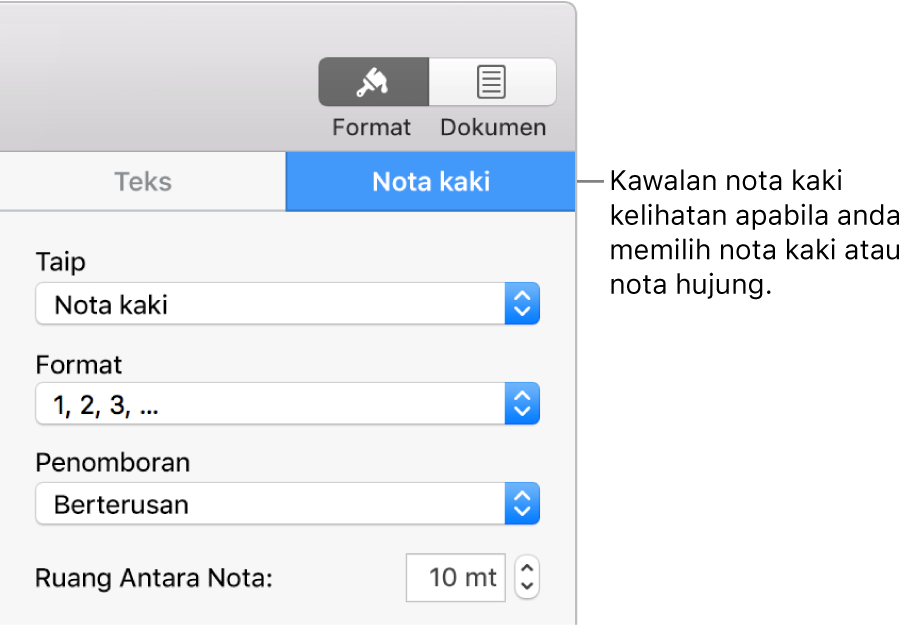Open the Taip dropdown showing Nota kaki
Image resolution: width=907 pixels, height=625 pixels.
287,304
